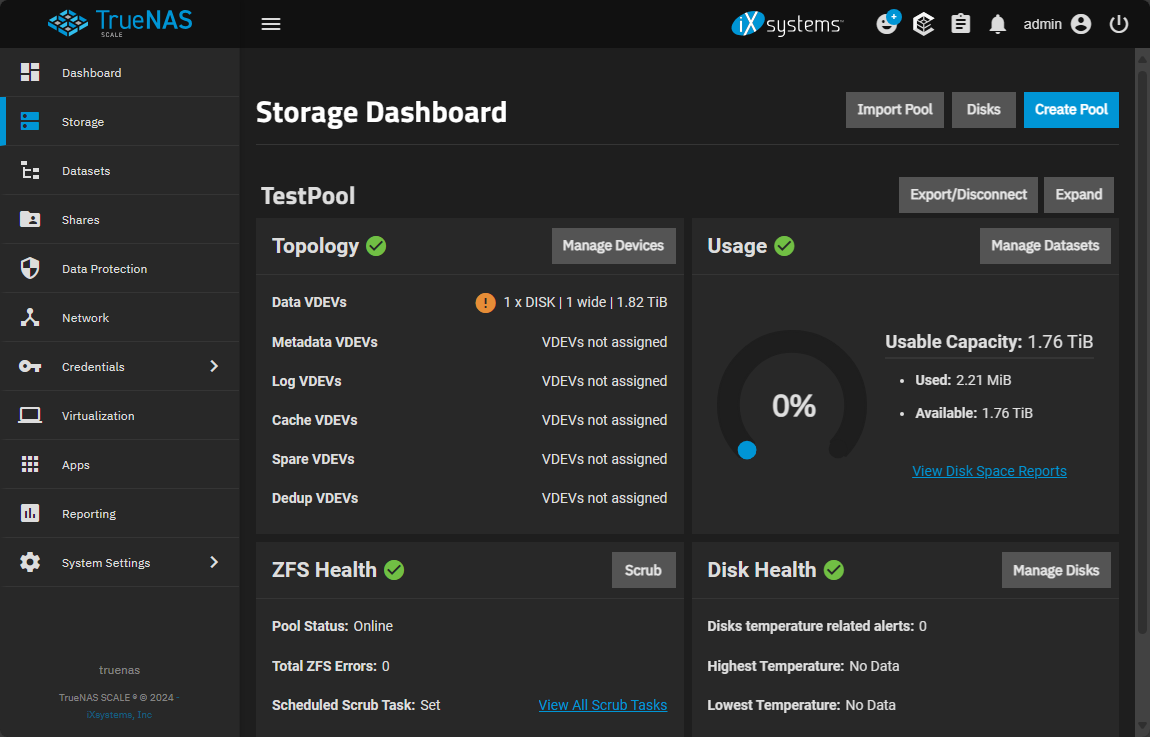The image size is (1150, 737).
Task: Open the Virtualization sidebar item
Action: point(121,415)
